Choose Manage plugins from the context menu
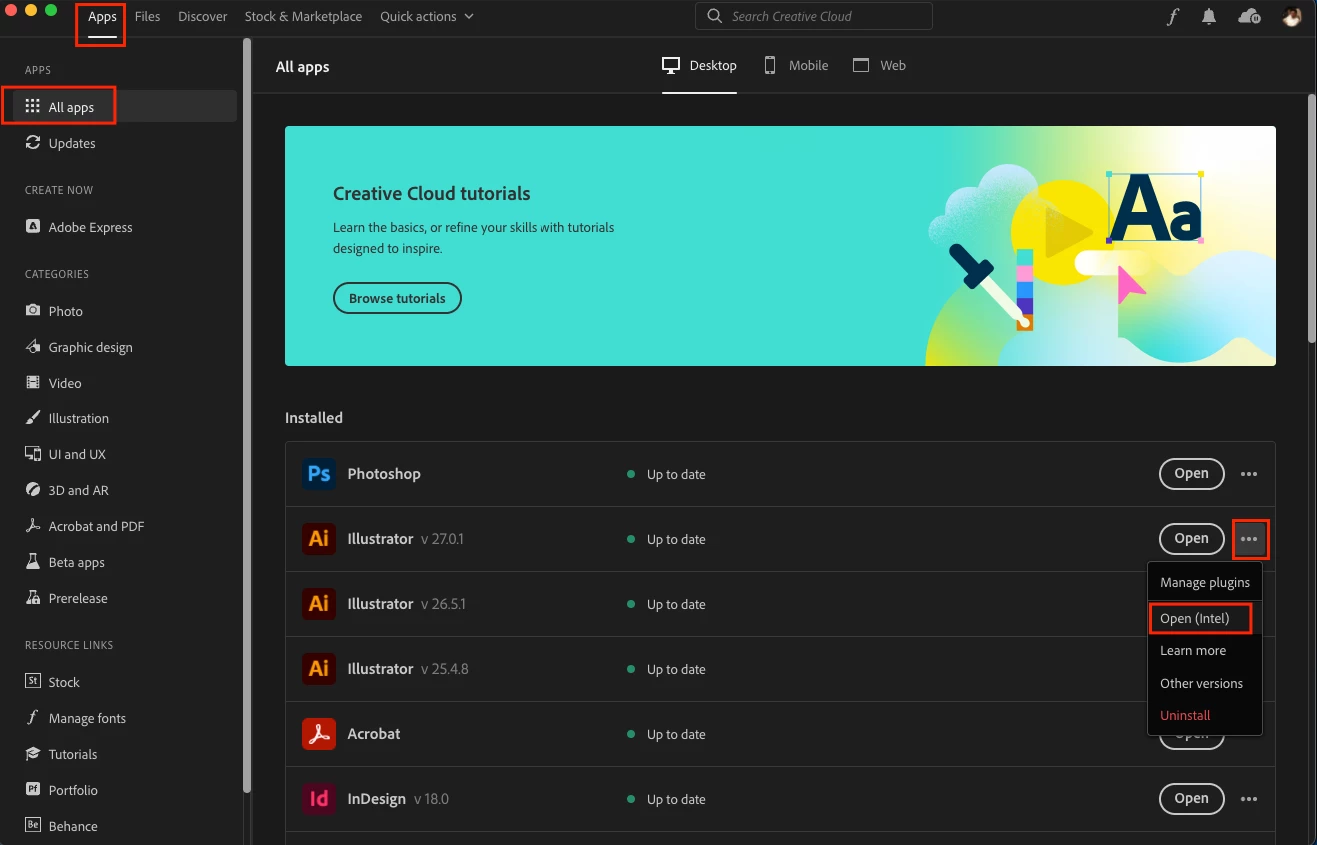 point(1205,583)
